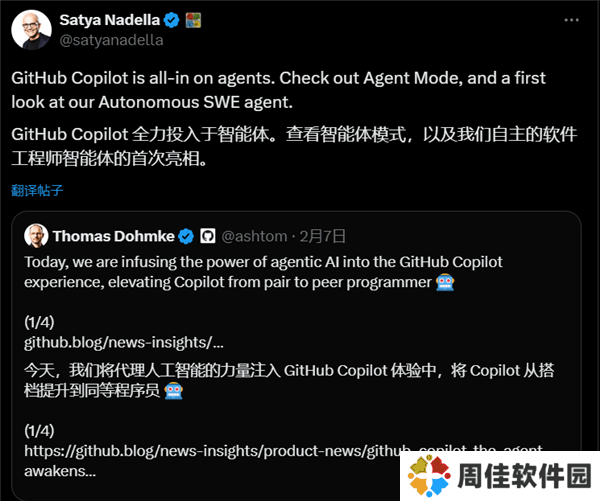Image resolution: width=600 pixels, height=501 pixels.
Task: Click the 翻译帖子 translate post link
Action: [x=37, y=190]
